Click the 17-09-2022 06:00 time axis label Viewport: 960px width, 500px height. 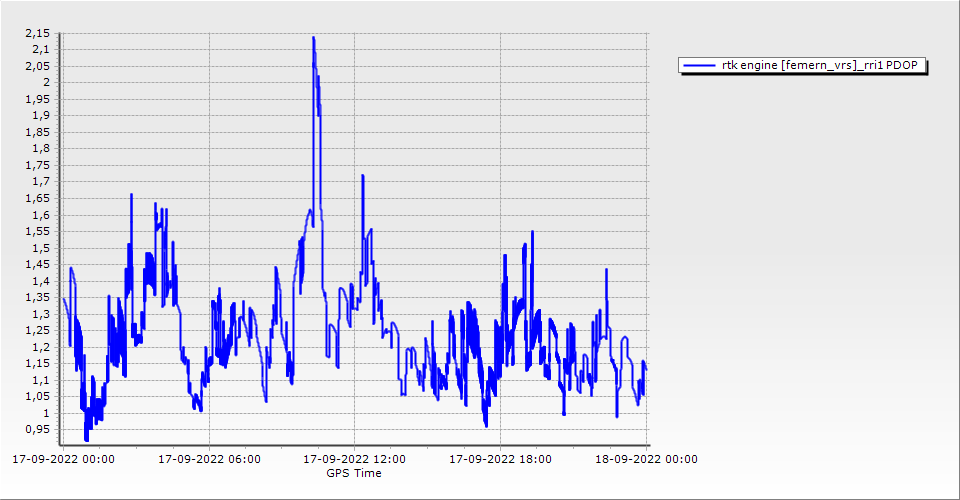(209, 460)
